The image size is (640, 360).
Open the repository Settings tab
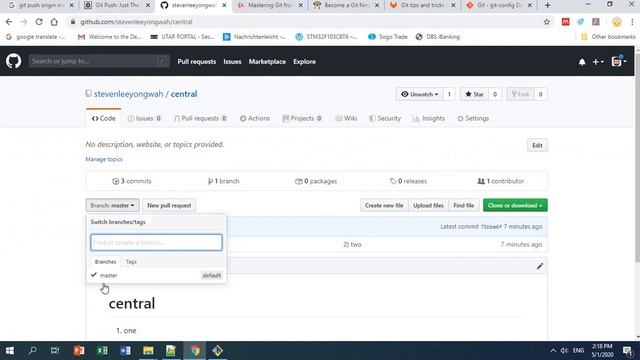(x=473, y=118)
